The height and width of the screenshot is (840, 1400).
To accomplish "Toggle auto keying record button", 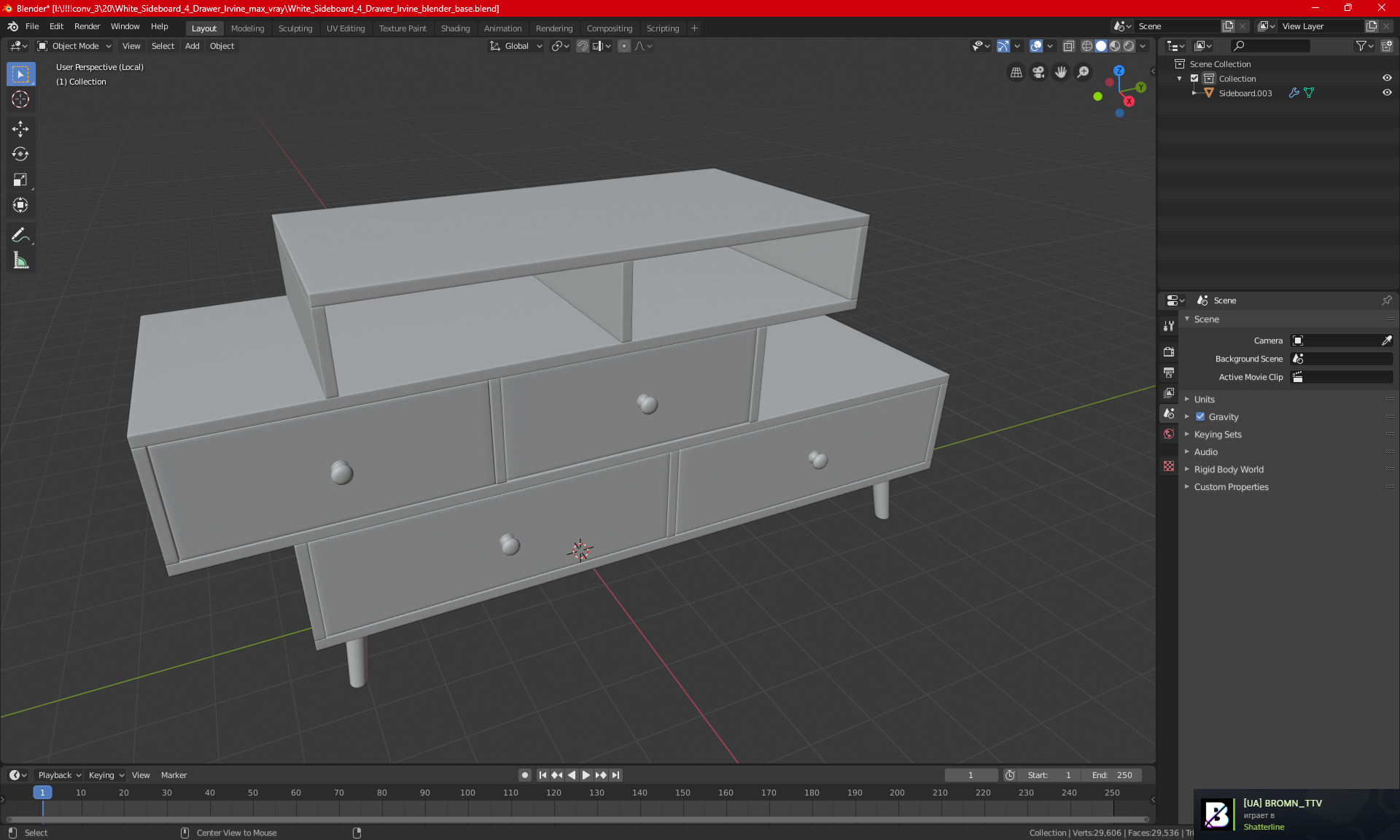I will [x=524, y=775].
